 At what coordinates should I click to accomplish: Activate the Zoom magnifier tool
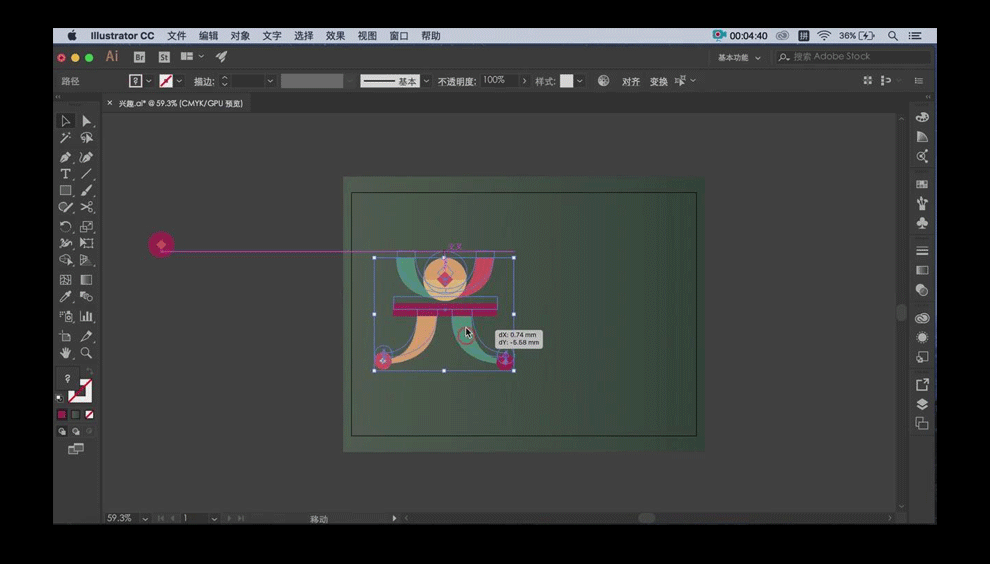tap(87, 353)
